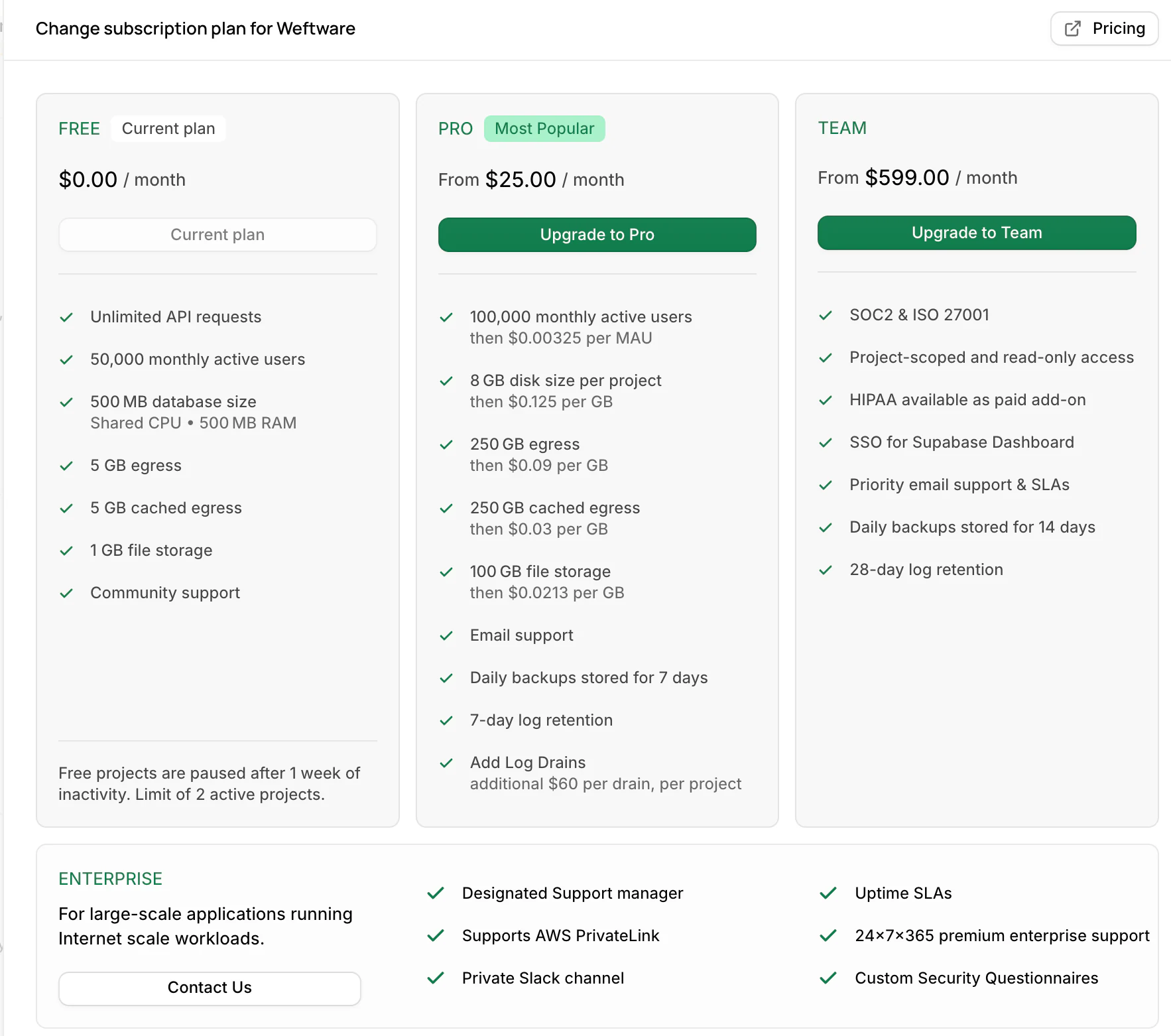Click 'Daily backups stored for 7 days' text
The width and height of the screenshot is (1171, 1036).
pyautogui.click(x=589, y=678)
